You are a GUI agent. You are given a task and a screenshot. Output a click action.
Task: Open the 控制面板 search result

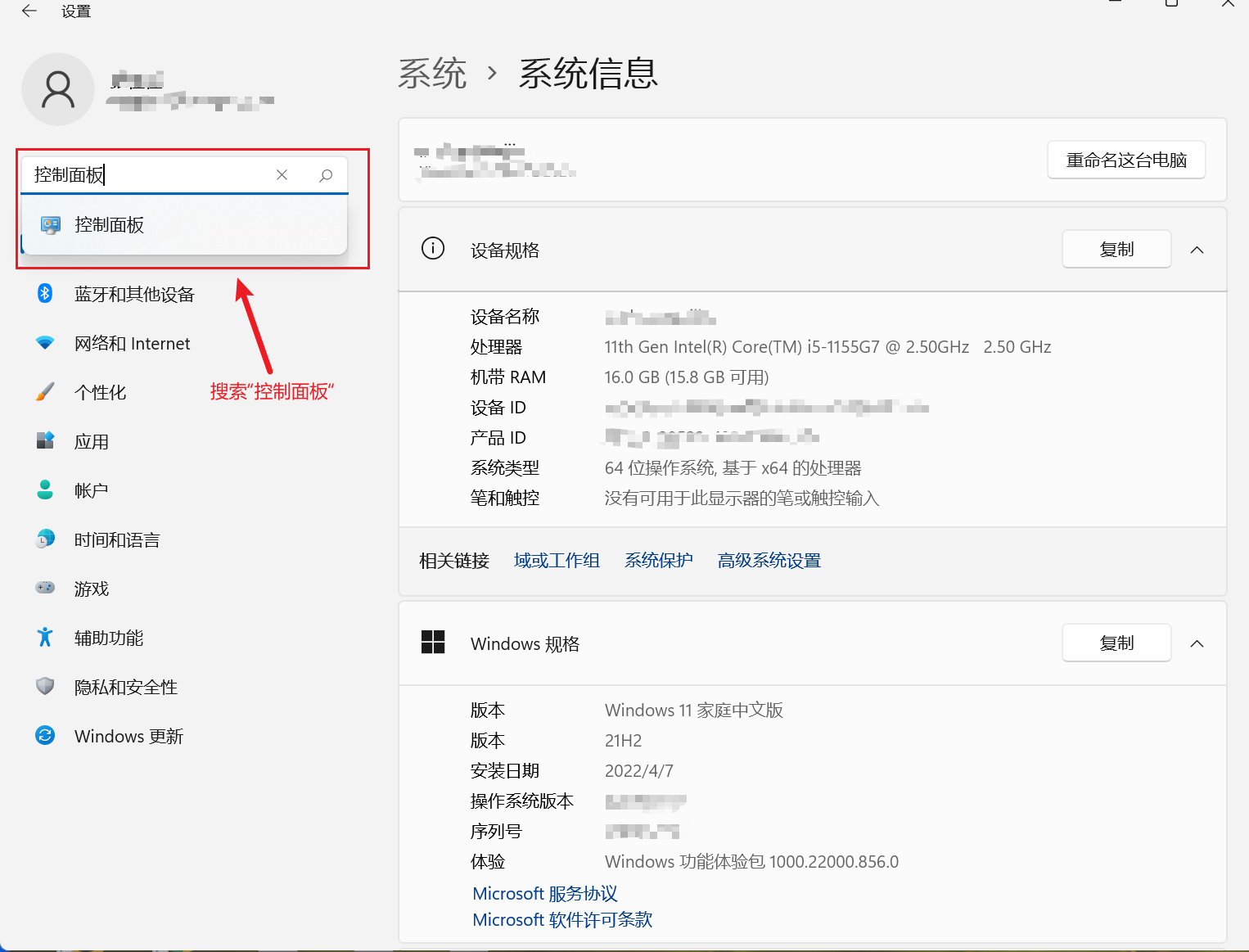(110, 225)
